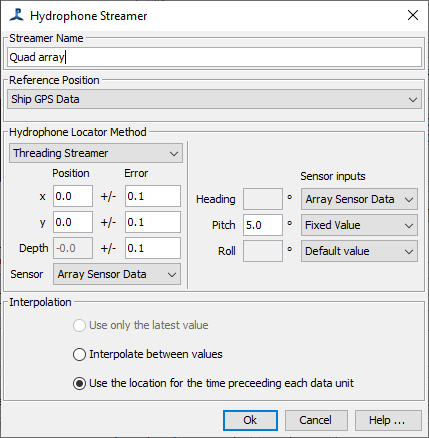The width and height of the screenshot is (429, 438).
Task: Confirm settings with the Ok button
Action: tap(250, 420)
